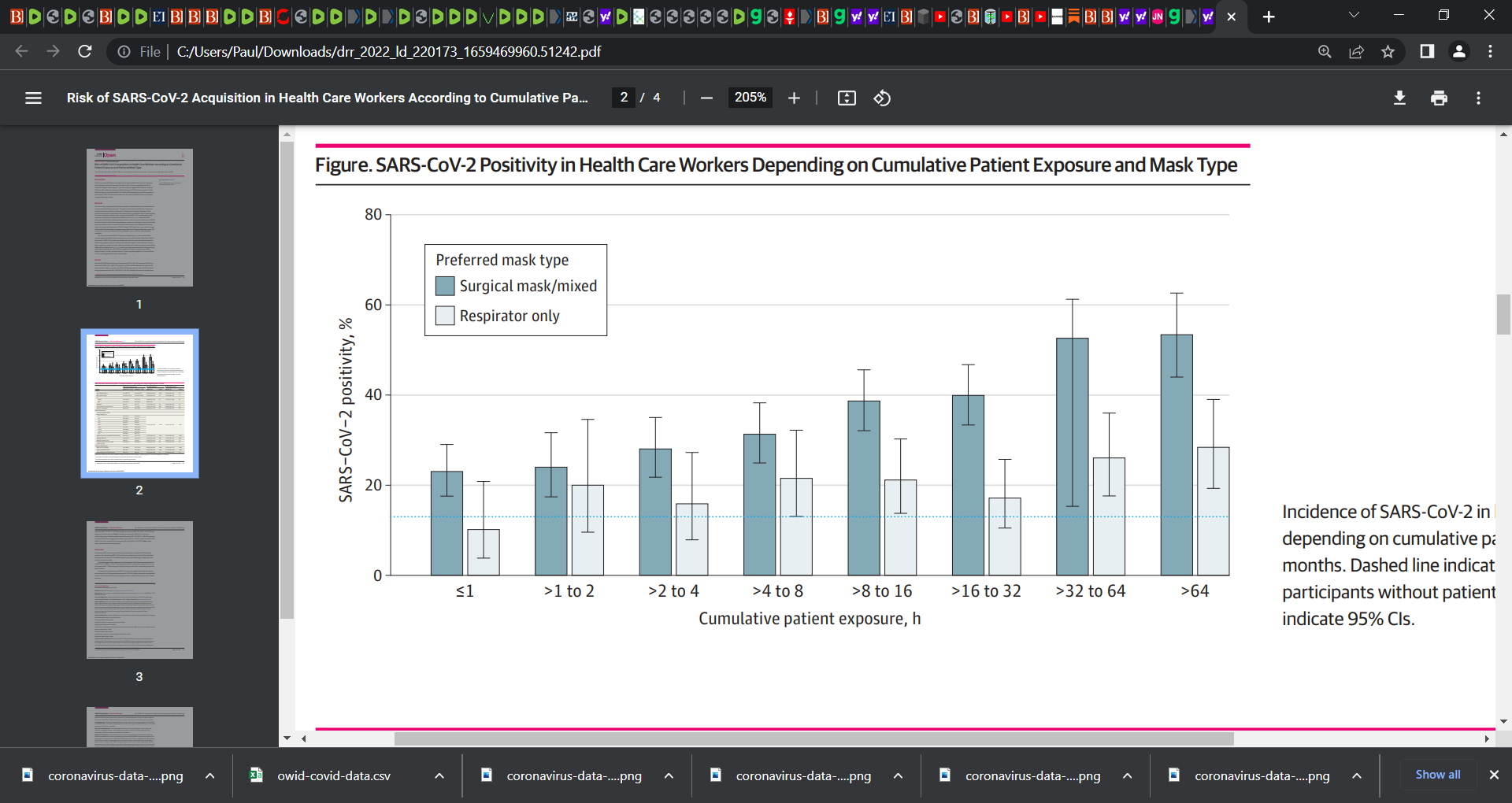Edit the 205% zoom level field

[x=750, y=98]
